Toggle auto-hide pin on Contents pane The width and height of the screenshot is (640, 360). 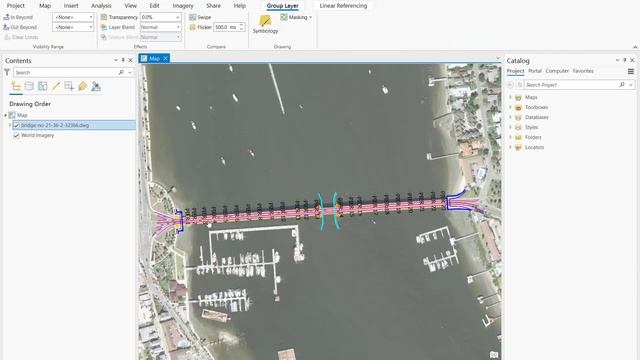[x=123, y=60]
